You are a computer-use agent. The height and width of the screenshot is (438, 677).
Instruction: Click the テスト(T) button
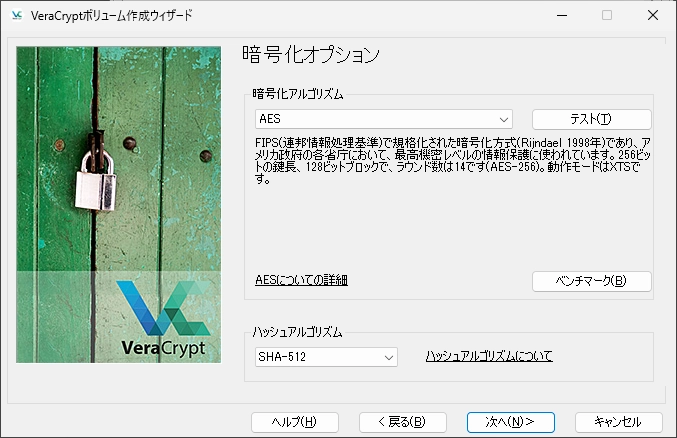click(x=592, y=119)
